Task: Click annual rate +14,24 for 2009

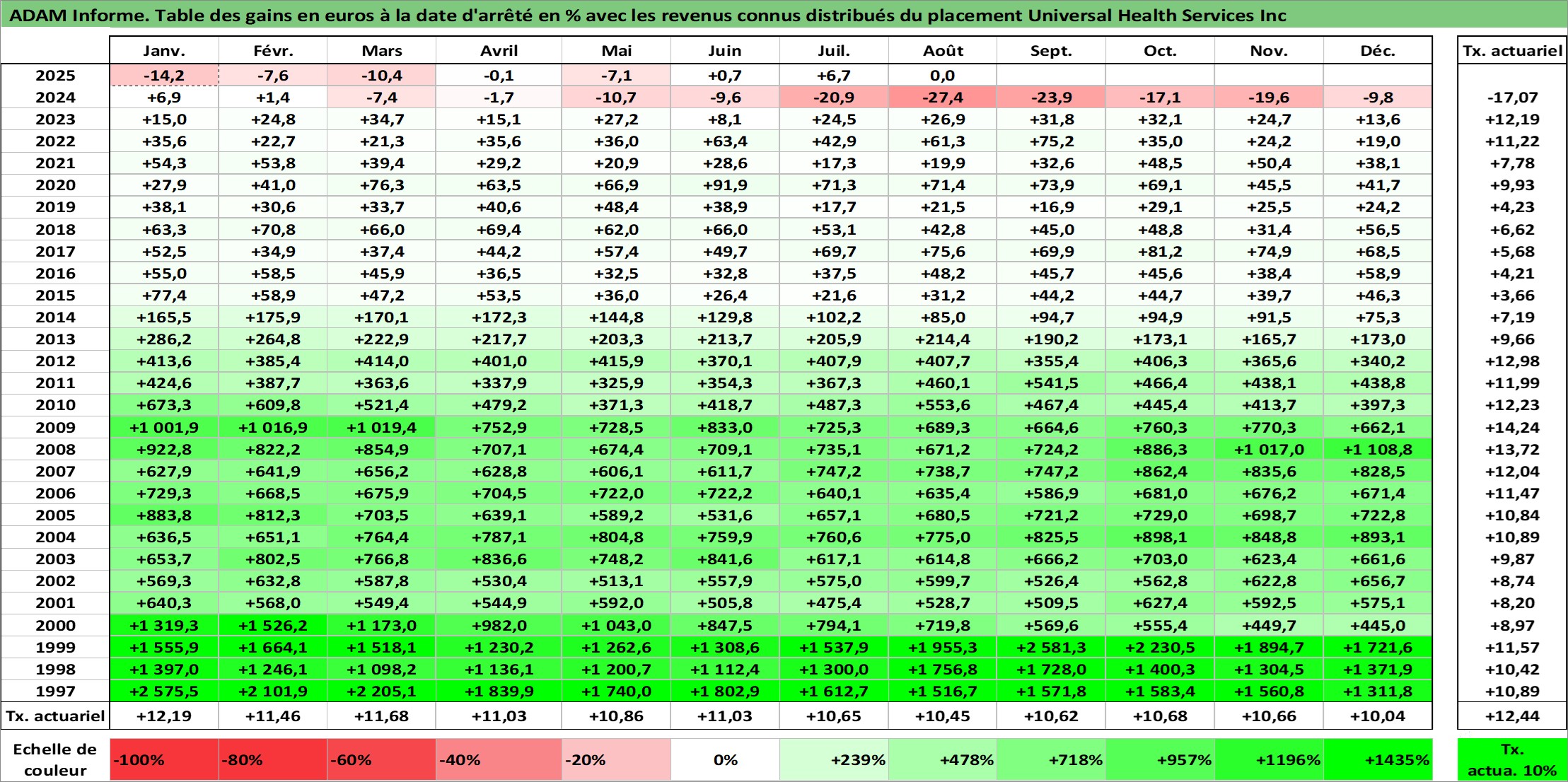Action: tap(1512, 428)
